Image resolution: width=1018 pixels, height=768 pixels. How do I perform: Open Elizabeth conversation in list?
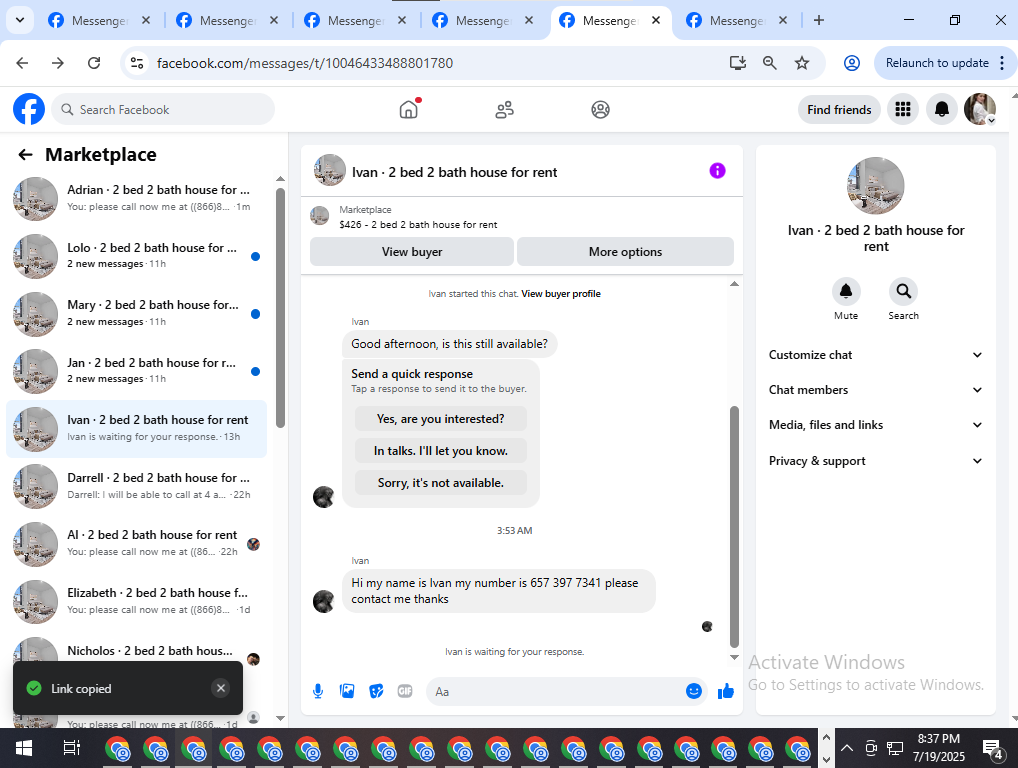pos(136,601)
